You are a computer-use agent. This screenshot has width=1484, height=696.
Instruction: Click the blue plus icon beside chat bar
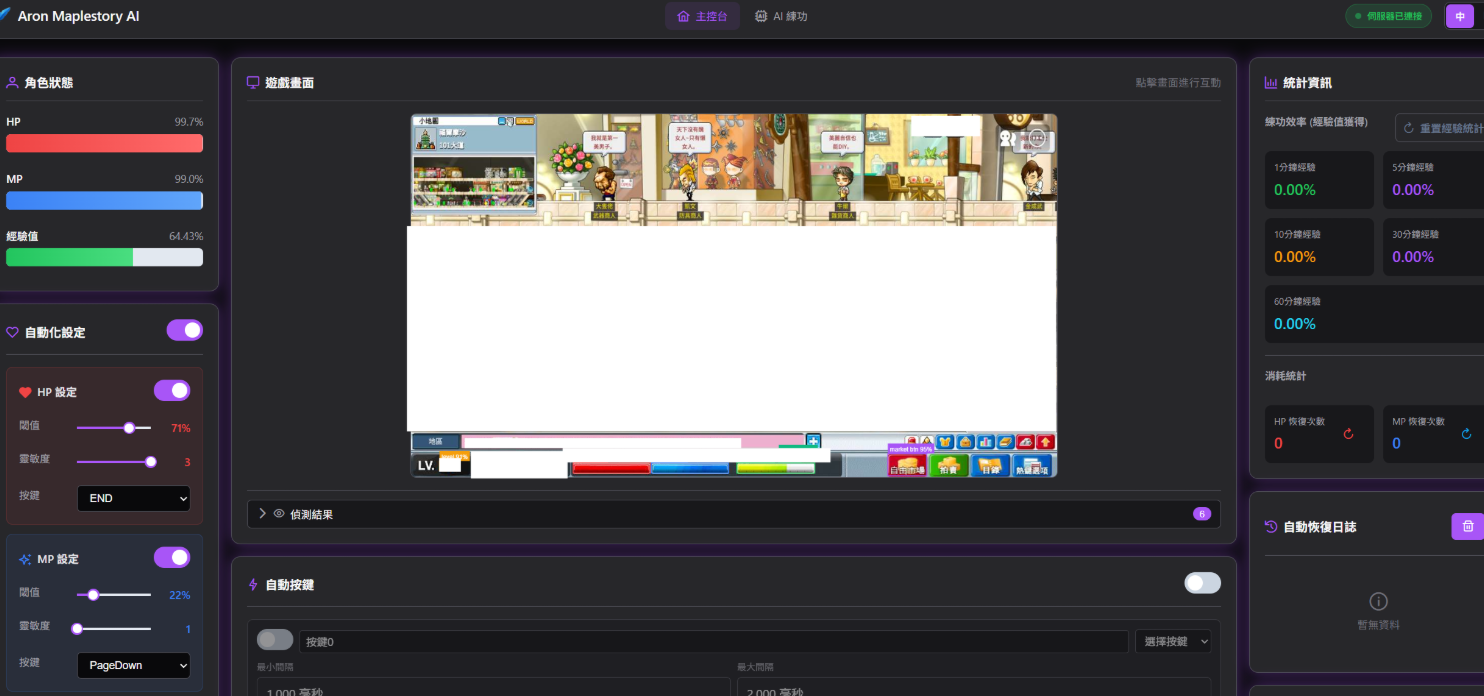pyautogui.click(x=813, y=441)
